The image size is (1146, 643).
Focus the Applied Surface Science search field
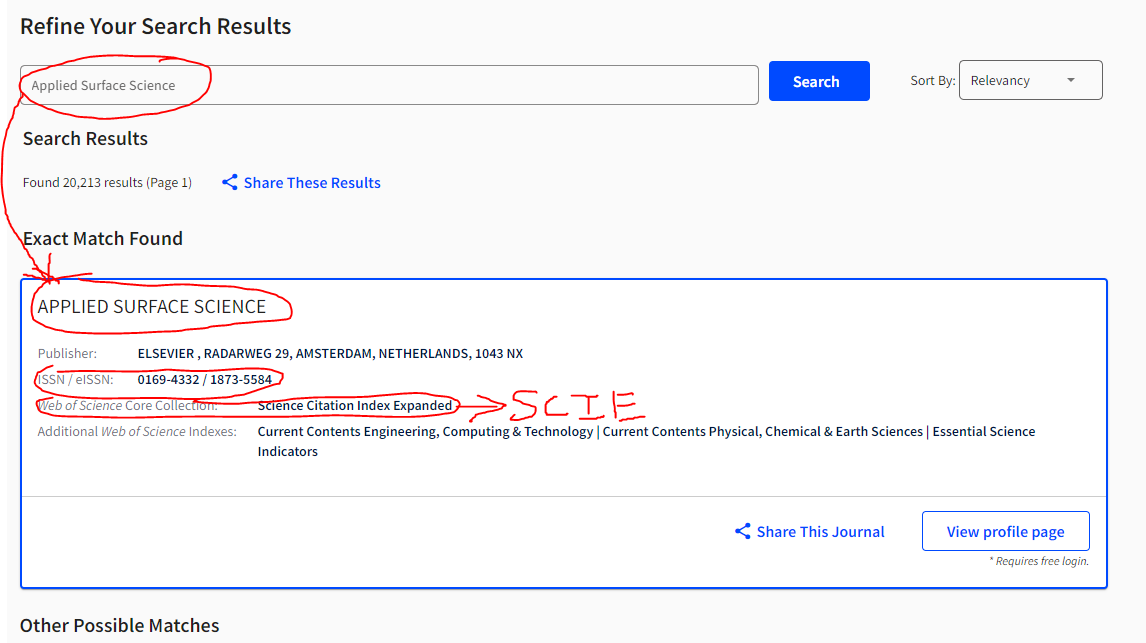[389, 85]
